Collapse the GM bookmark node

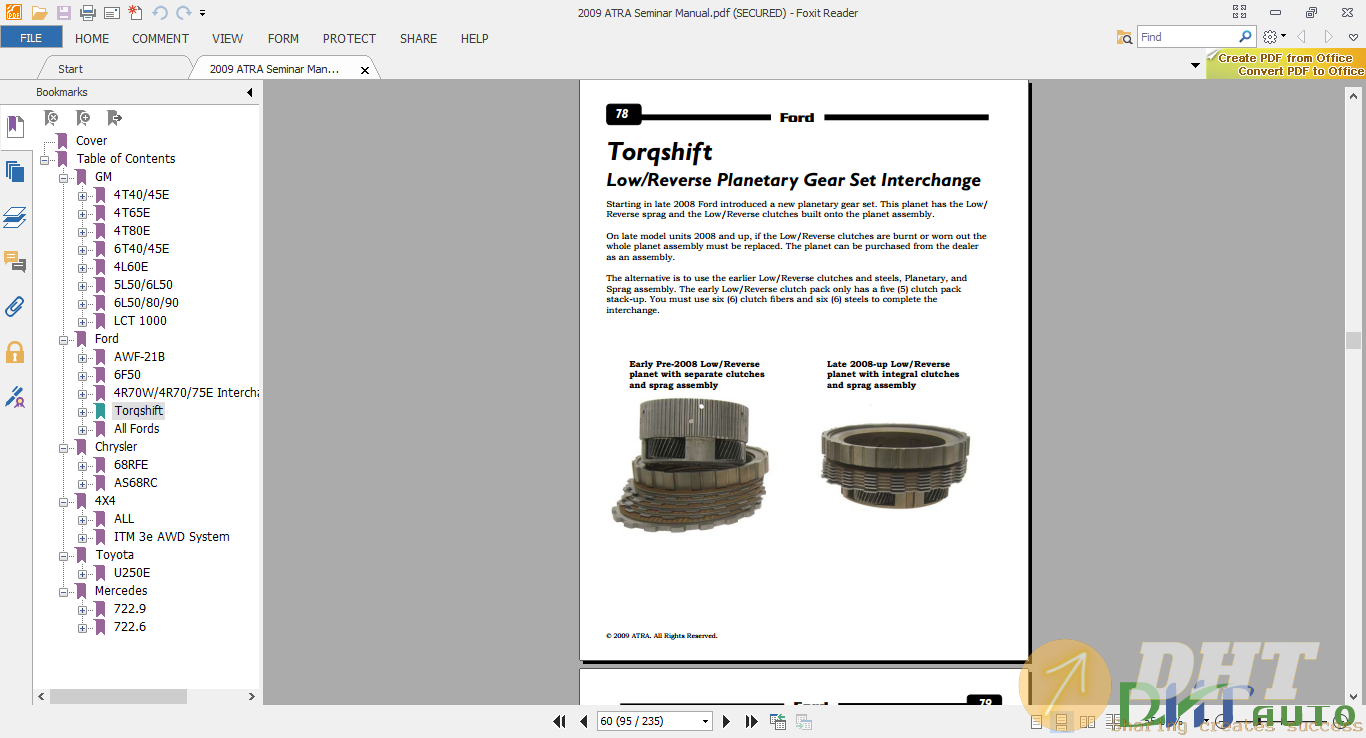tap(64, 177)
